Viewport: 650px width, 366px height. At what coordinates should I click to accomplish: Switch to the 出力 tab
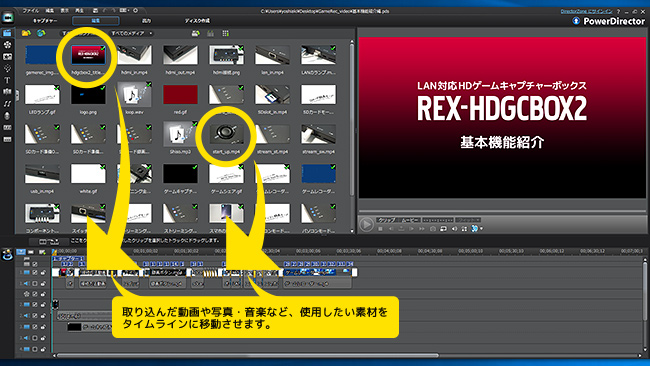click(147, 21)
